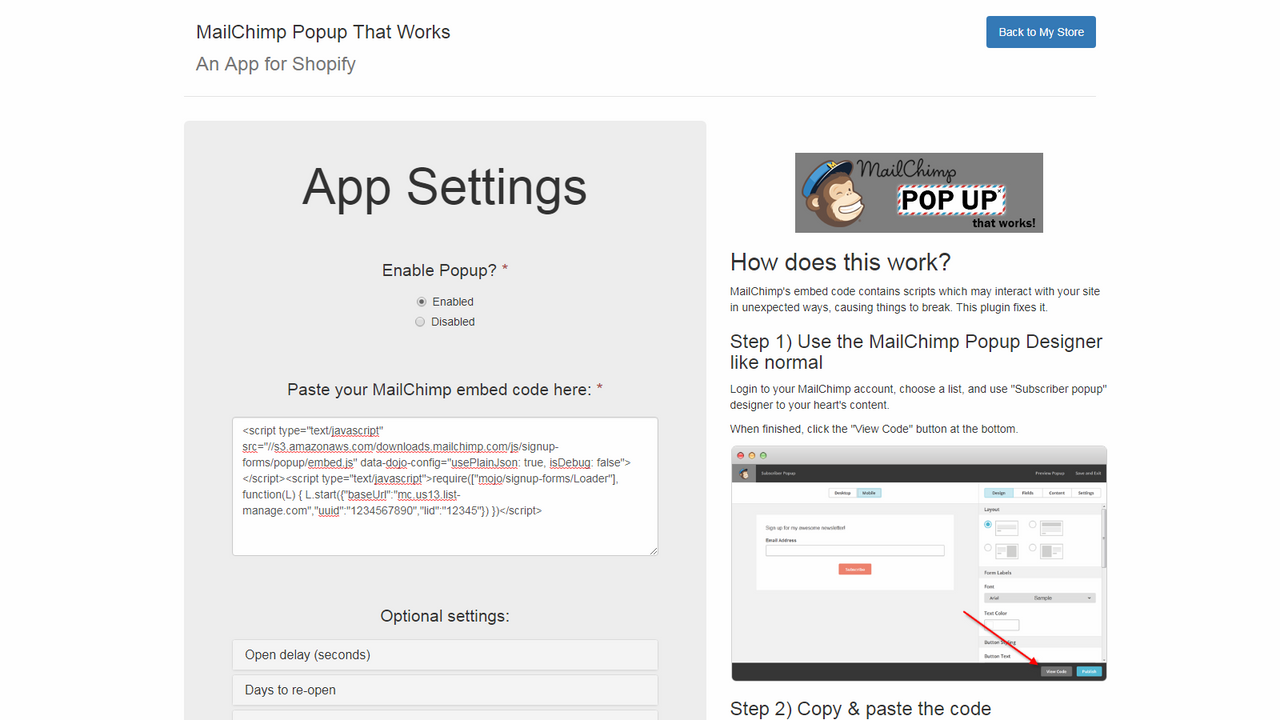Click the MailChimp Pop Up monkey logo
Viewport: 1280px width, 720px height.
pos(918,193)
